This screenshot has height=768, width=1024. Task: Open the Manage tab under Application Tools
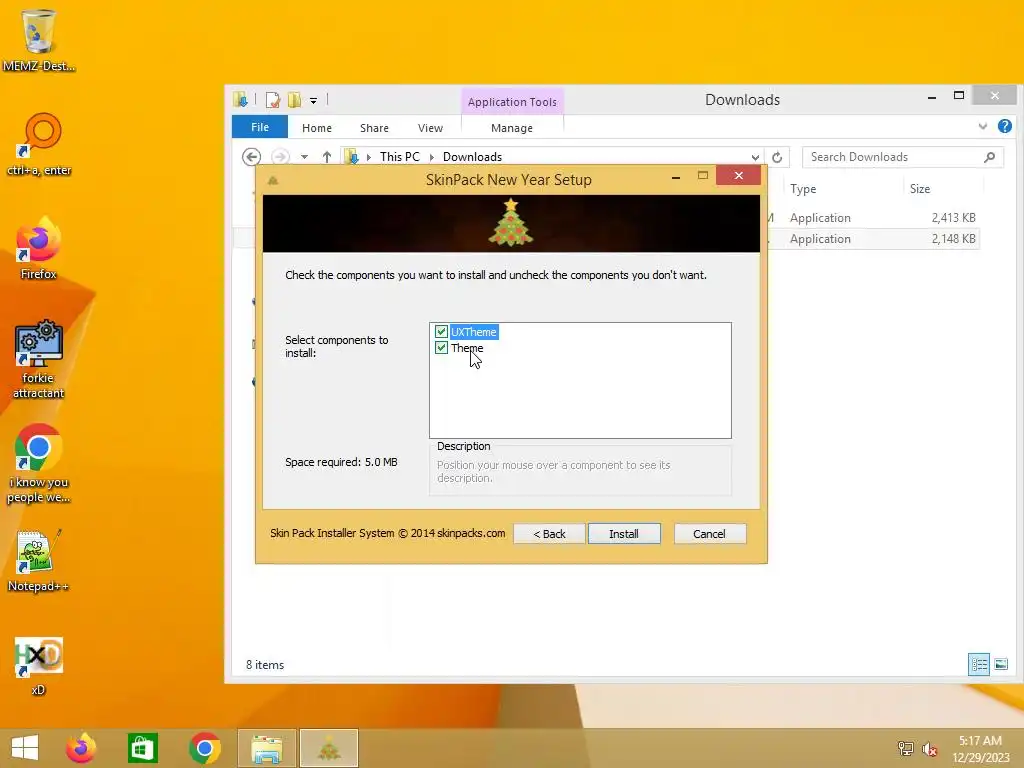click(x=512, y=128)
